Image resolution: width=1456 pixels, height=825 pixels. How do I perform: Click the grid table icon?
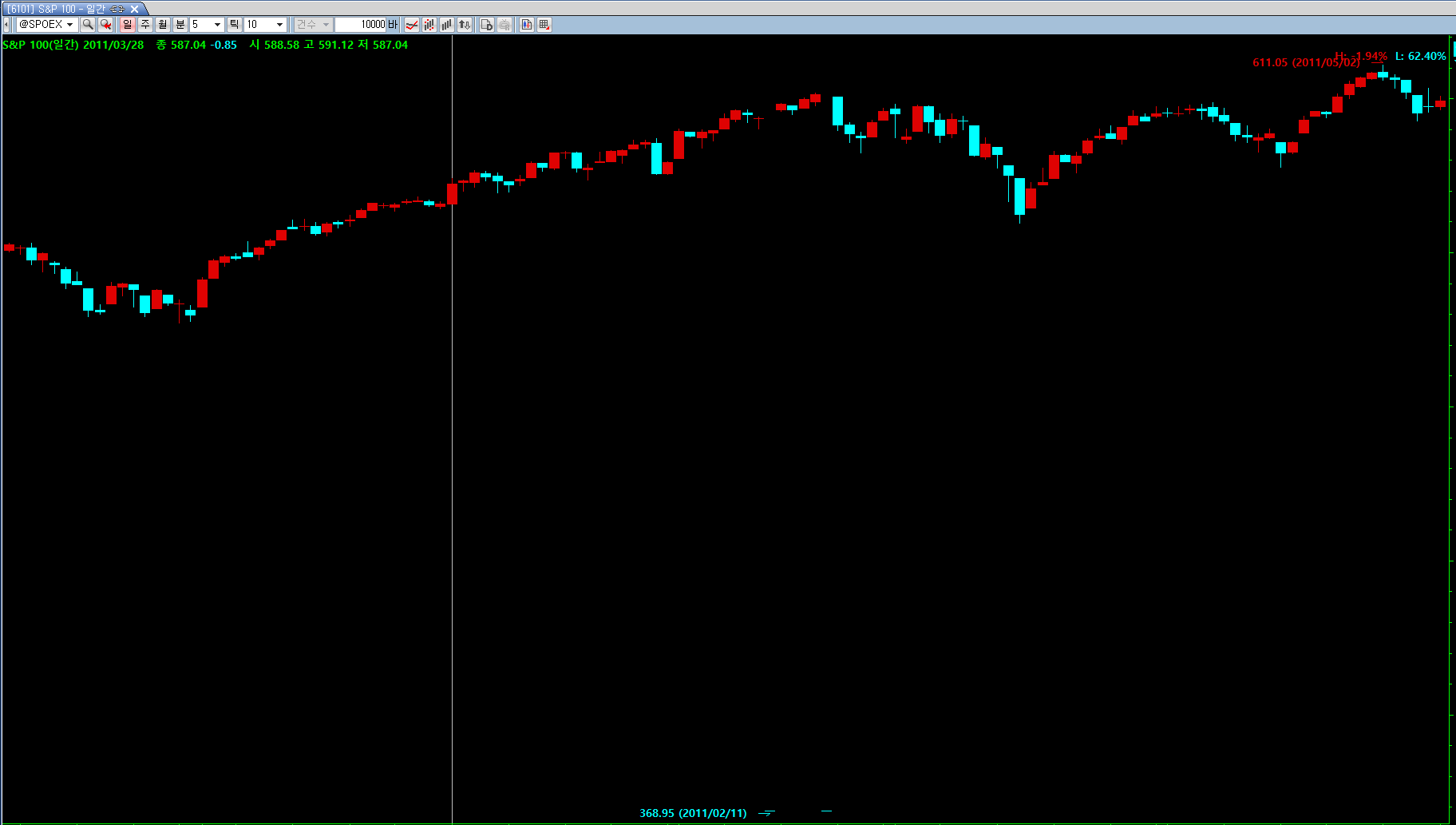544,25
